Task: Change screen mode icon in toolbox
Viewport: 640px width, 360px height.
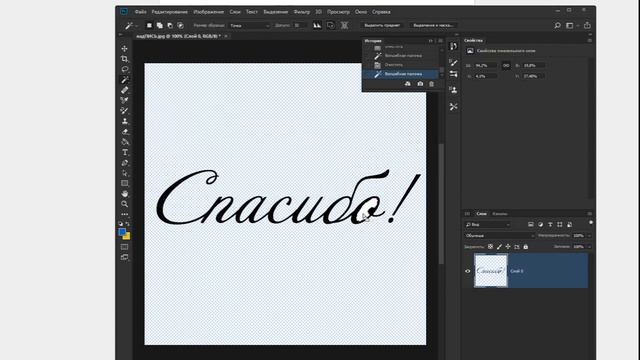Action: (x=124, y=257)
